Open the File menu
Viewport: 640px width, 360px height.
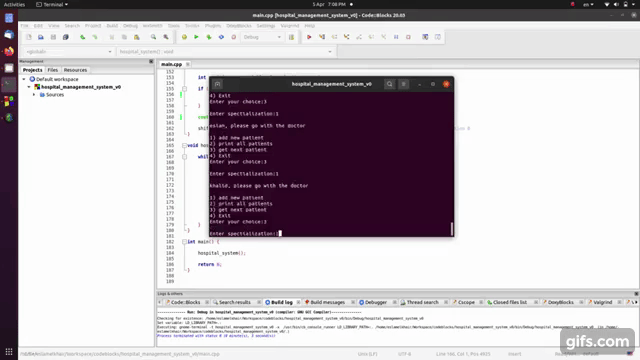coord(24,25)
